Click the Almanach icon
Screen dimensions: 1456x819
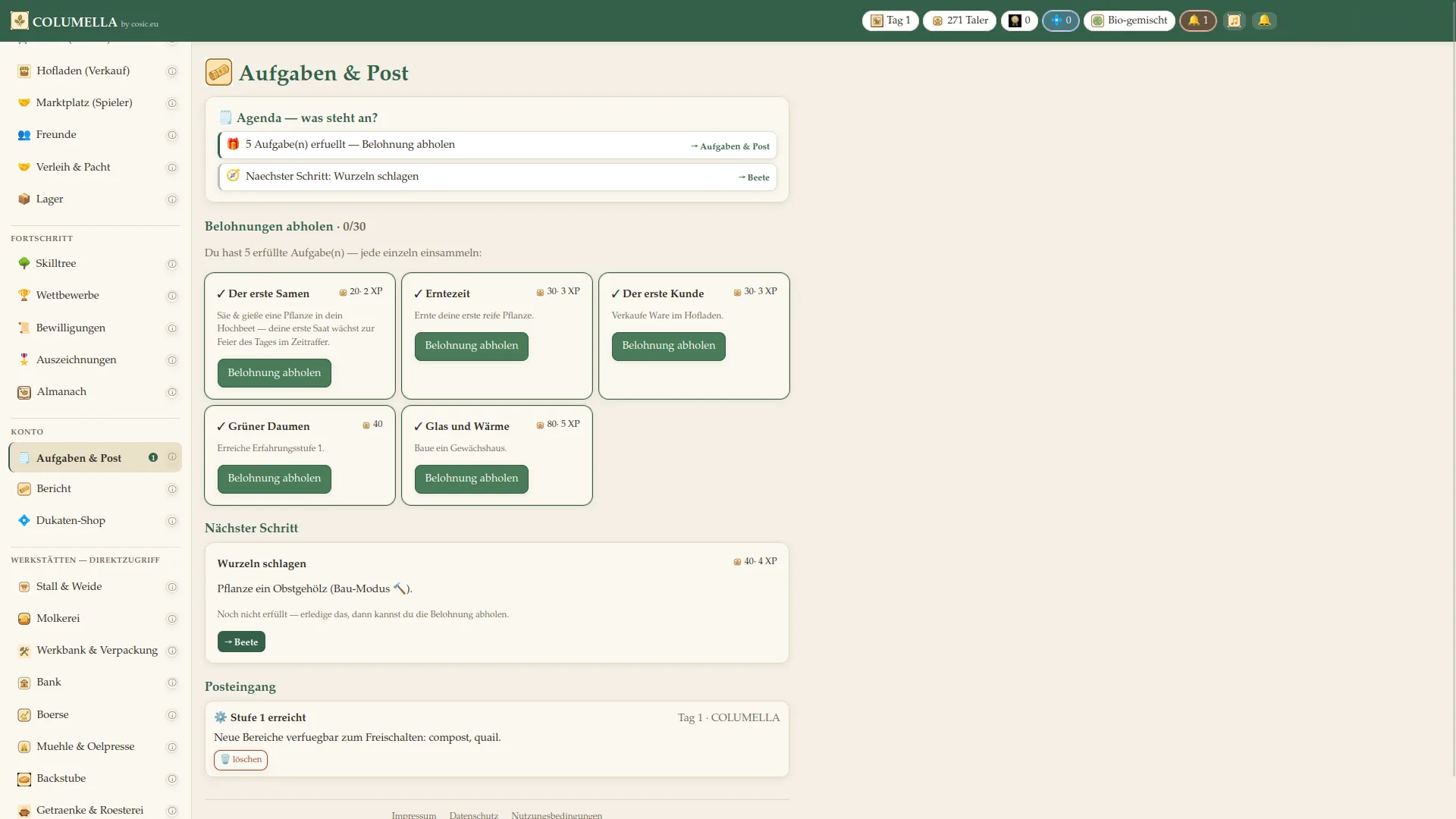tap(24, 392)
